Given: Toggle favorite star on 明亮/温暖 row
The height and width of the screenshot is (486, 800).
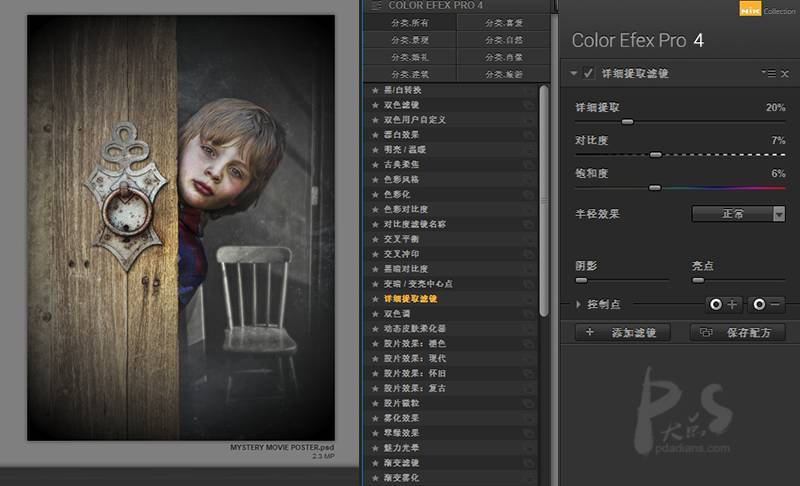Looking at the screenshot, I should (x=375, y=150).
